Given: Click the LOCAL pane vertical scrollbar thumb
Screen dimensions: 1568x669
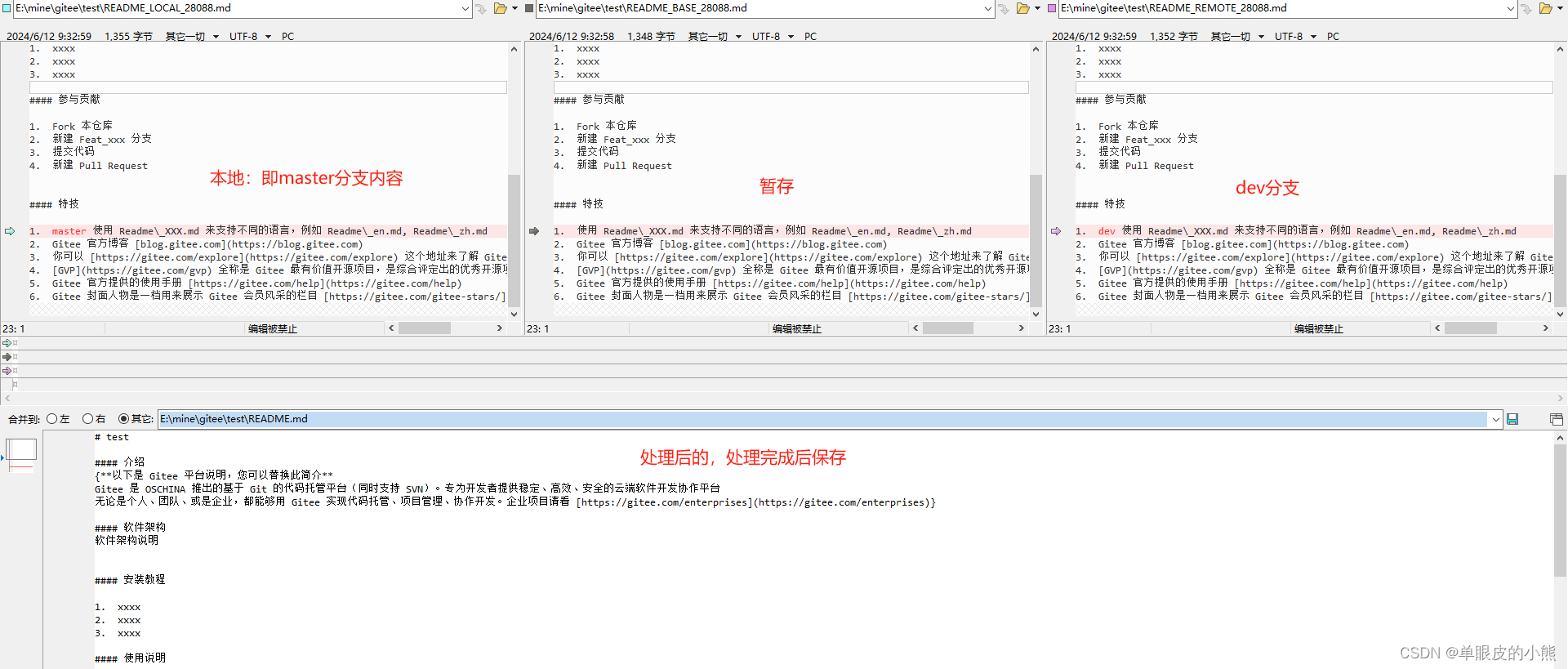Looking at the screenshot, I should (514, 240).
